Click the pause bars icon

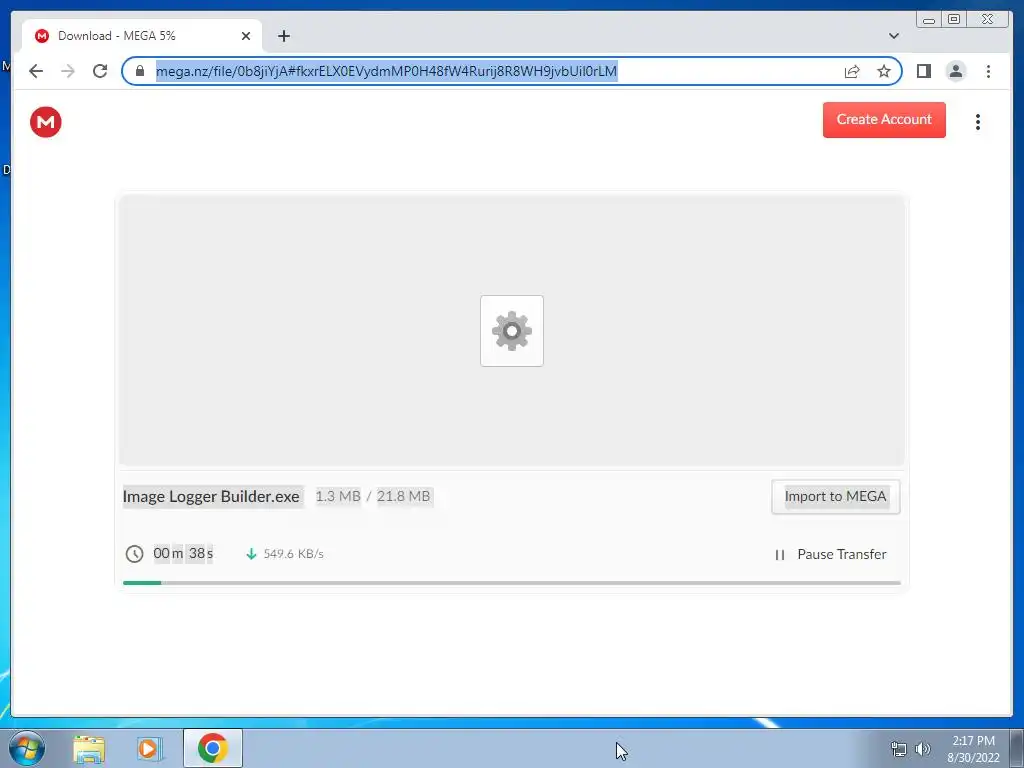point(780,554)
